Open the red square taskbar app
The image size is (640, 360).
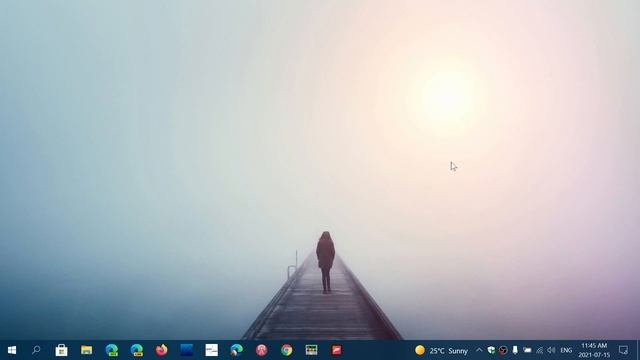point(336,350)
